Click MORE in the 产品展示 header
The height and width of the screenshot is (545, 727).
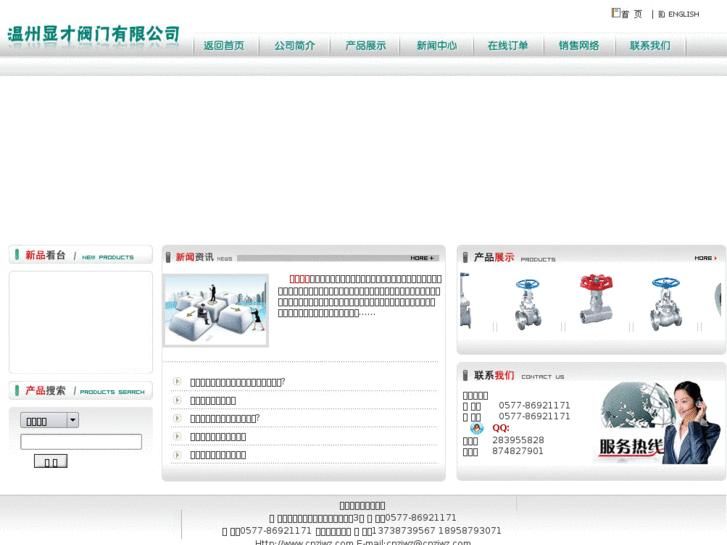[x=706, y=258]
